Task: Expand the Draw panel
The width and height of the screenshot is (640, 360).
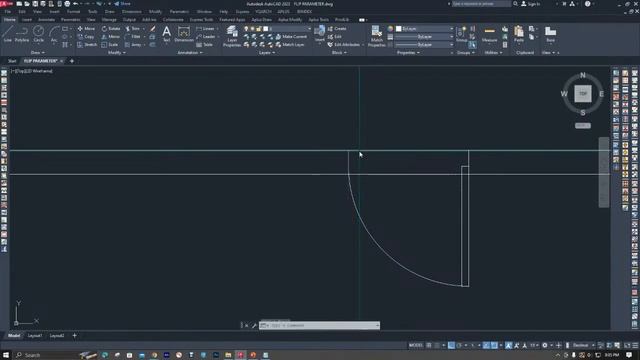Action: [38, 53]
